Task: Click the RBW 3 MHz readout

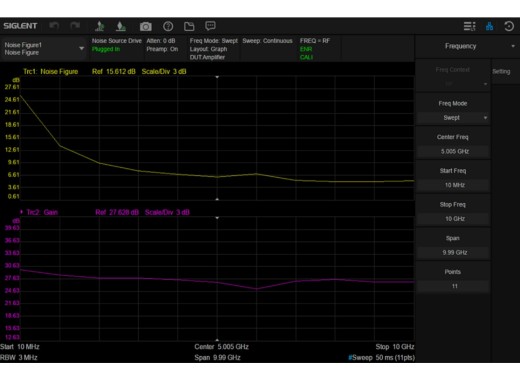Action: tap(19, 357)
